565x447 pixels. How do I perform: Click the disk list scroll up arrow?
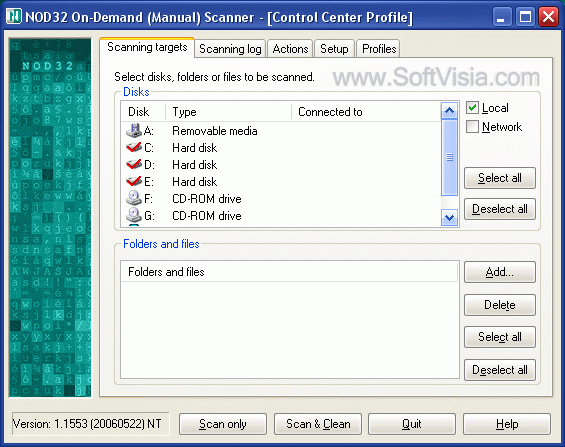tap(449, 111)
